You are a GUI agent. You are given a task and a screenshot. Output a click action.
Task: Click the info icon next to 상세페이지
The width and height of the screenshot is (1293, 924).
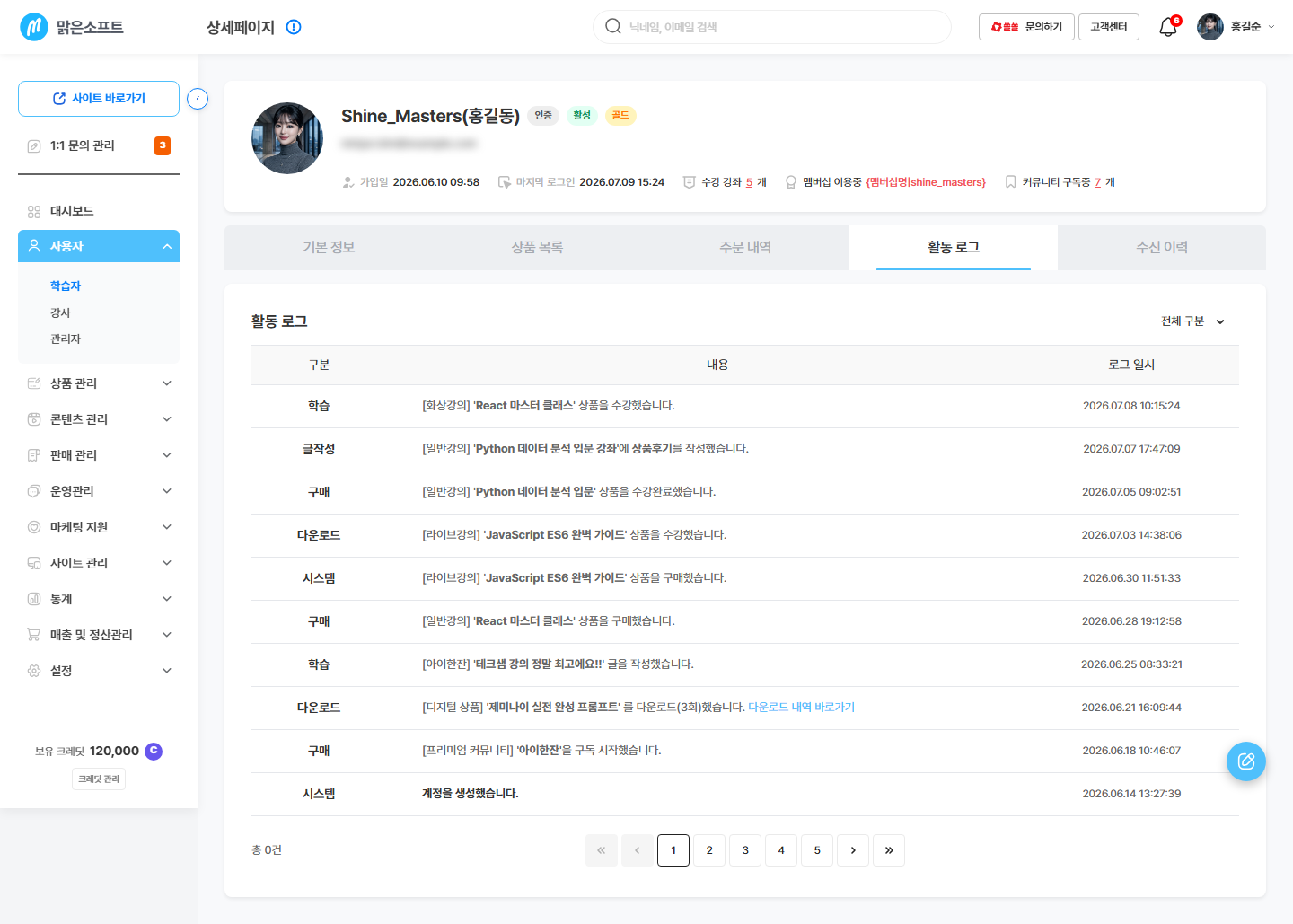(294, 27)
